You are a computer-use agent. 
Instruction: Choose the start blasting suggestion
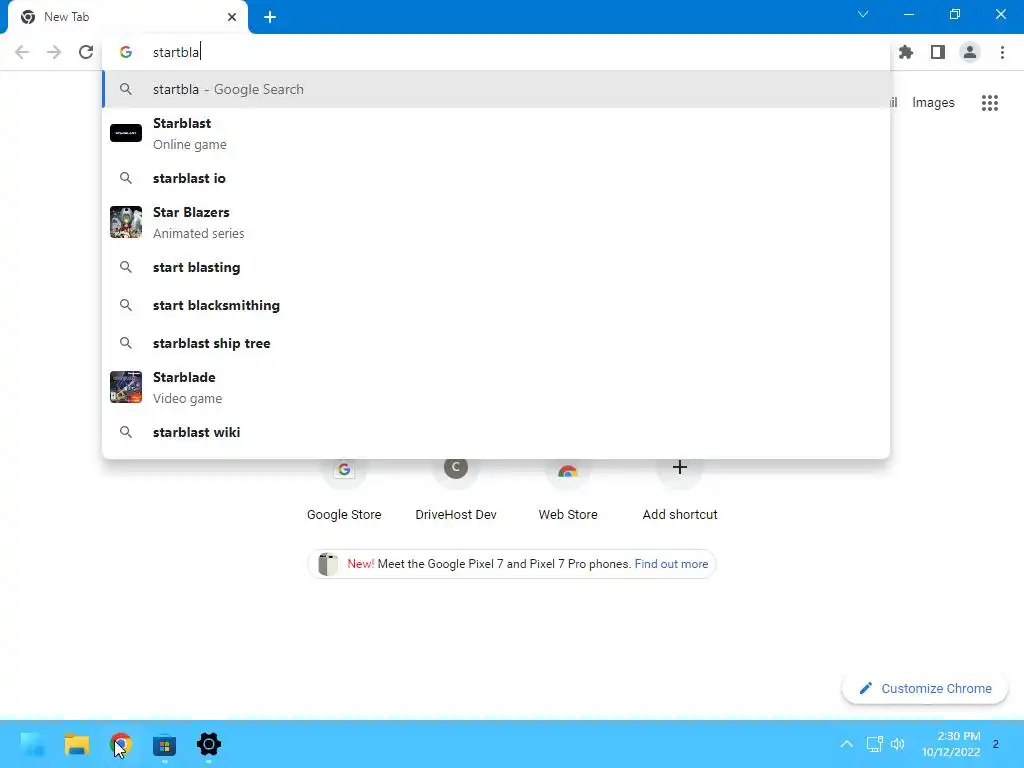pos(496,267)
